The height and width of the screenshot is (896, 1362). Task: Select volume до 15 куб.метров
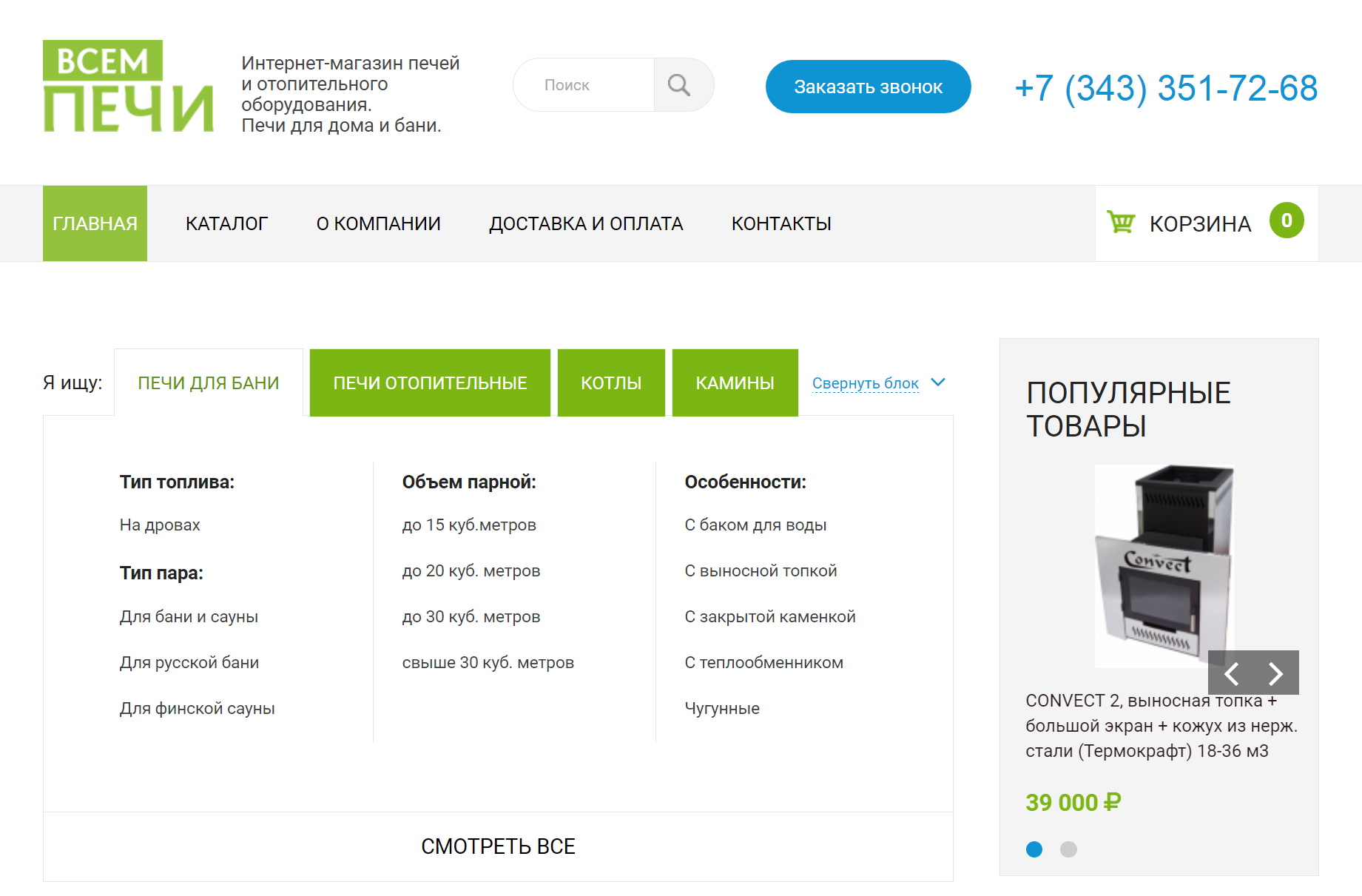pos(469,525)
